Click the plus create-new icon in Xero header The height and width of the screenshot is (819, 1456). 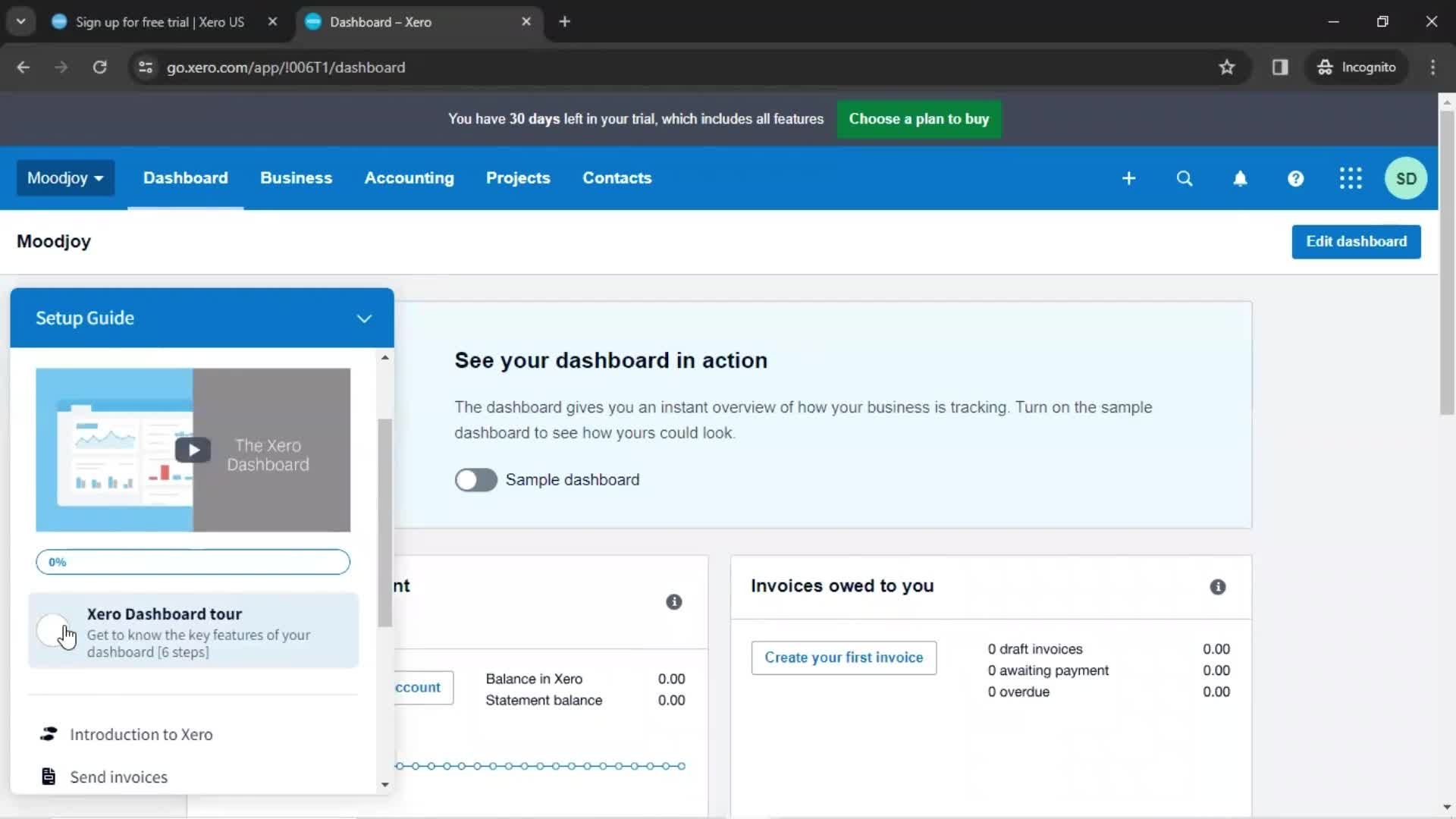point(1128,178)
